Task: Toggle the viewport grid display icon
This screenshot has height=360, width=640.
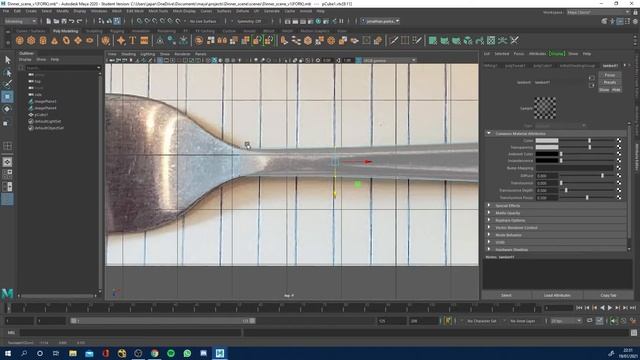Action: point(160,60)
